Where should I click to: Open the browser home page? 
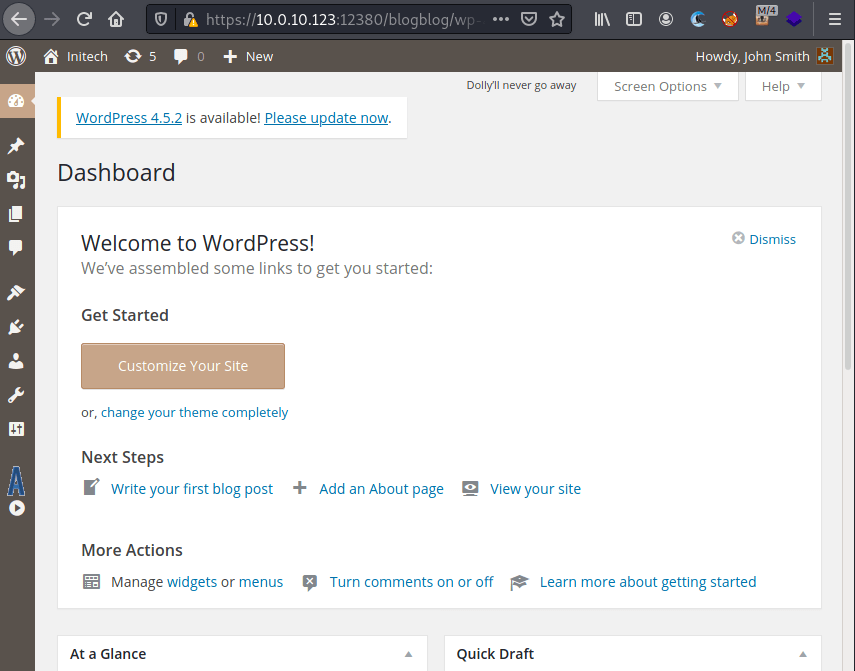(x=116, y=20)
